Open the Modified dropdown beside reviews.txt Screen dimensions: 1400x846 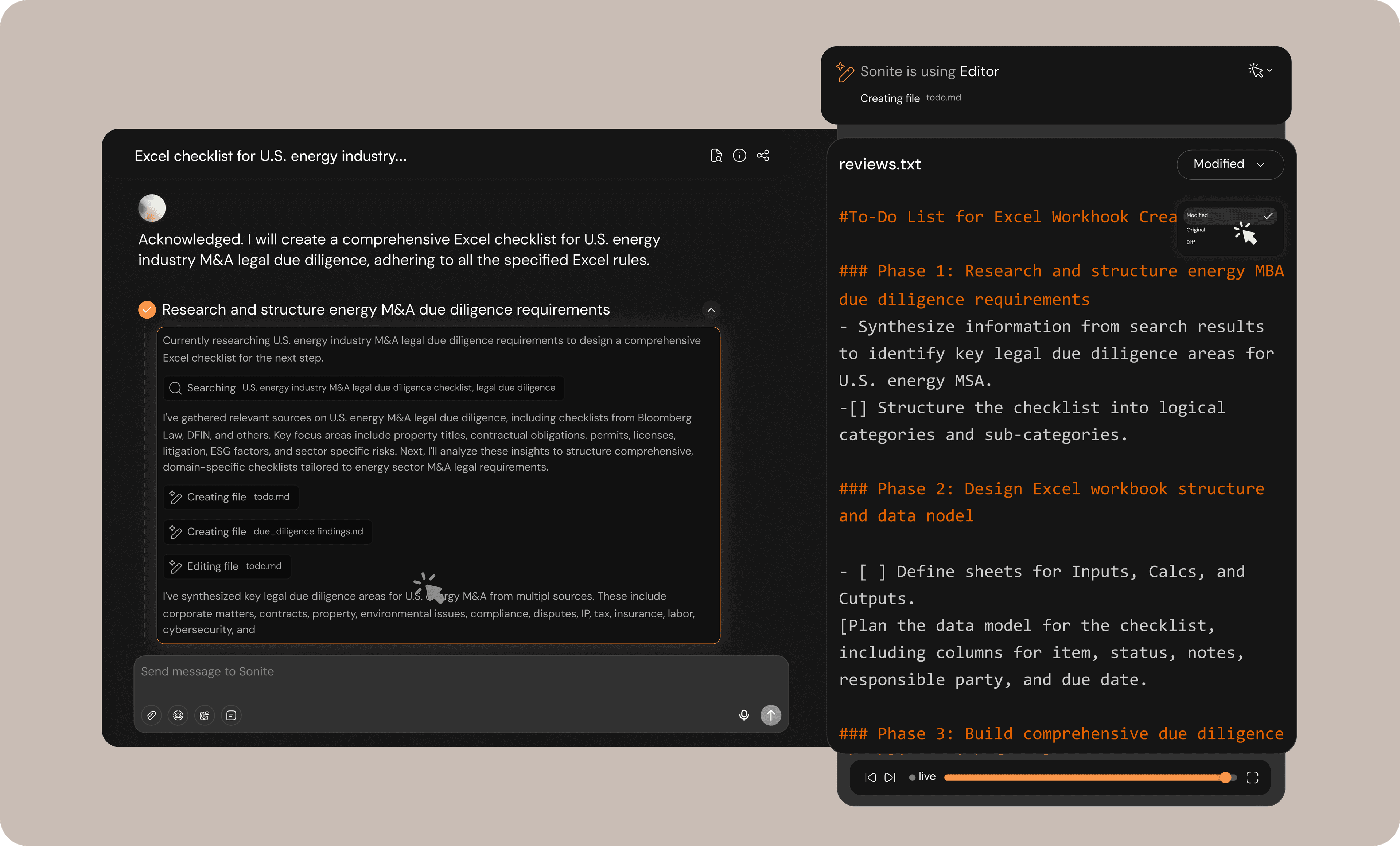1229,164
